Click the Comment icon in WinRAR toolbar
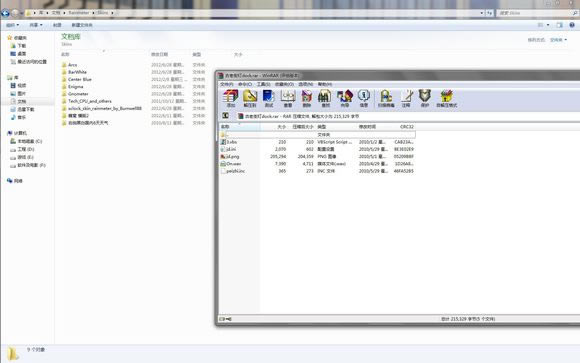Viewport: 580px width, 363px height. (x=406, y=98)
